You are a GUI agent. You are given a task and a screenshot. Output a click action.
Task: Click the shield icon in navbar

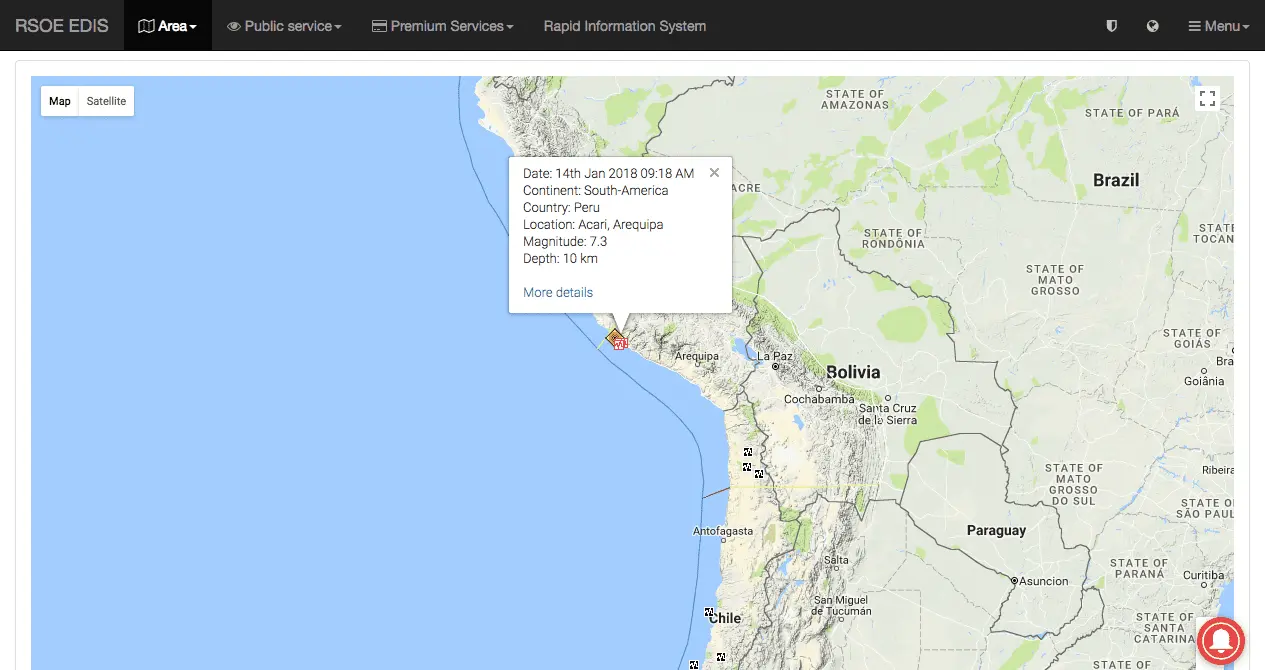point(1111,26)
